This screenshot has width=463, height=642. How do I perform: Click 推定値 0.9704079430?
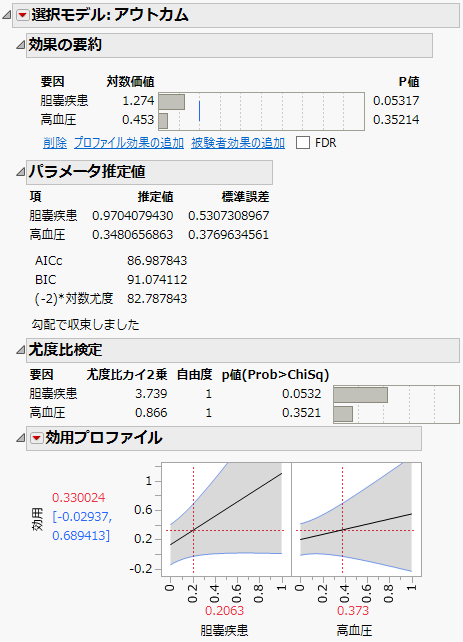(132, 216)
